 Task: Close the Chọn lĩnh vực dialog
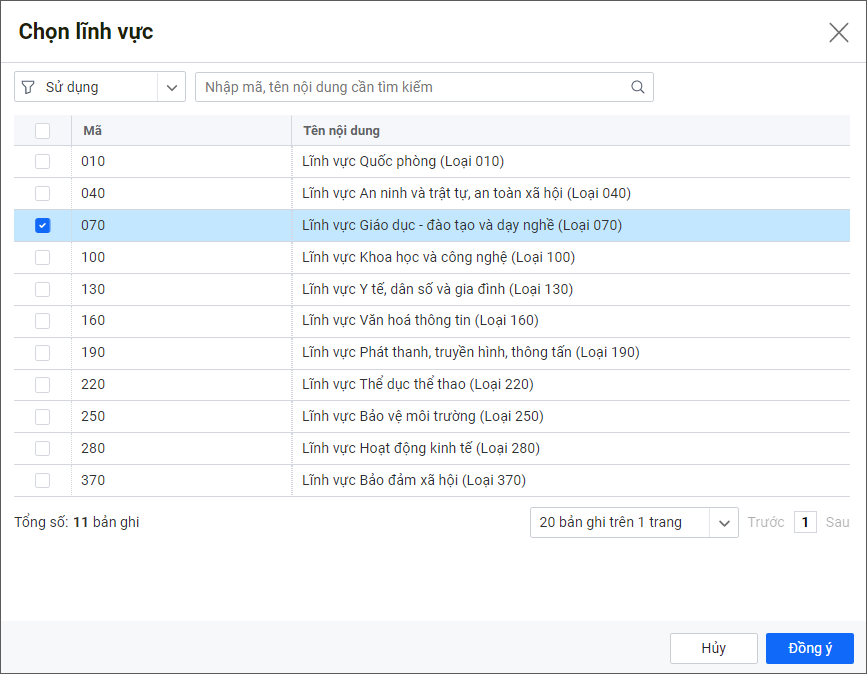[838, 32]
